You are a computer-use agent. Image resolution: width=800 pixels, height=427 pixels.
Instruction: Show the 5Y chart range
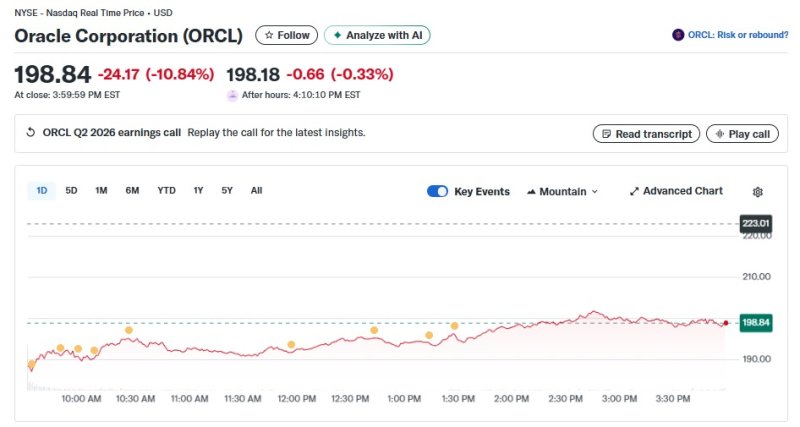click(227, 190)
